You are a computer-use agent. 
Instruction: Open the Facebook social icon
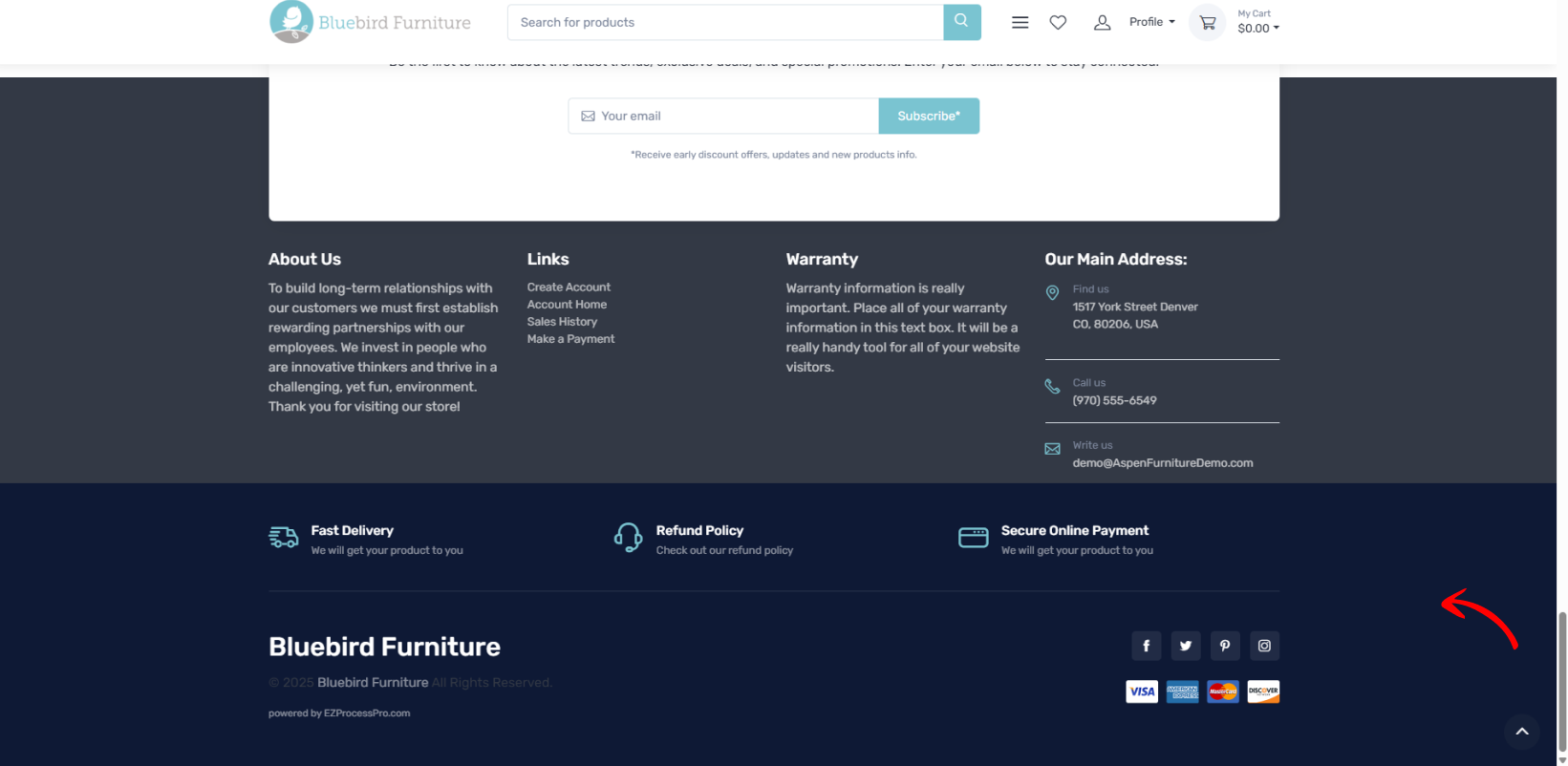1147,646
